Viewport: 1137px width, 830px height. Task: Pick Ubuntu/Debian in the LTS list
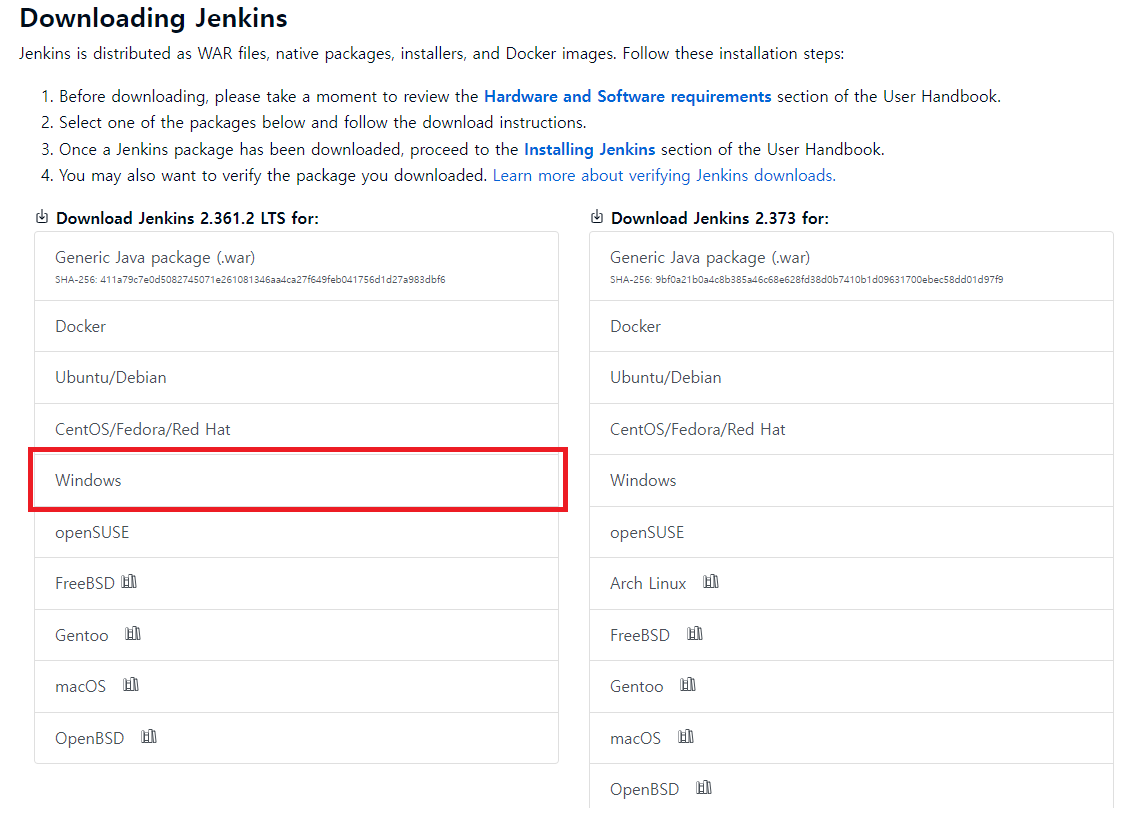pos(297,378)
